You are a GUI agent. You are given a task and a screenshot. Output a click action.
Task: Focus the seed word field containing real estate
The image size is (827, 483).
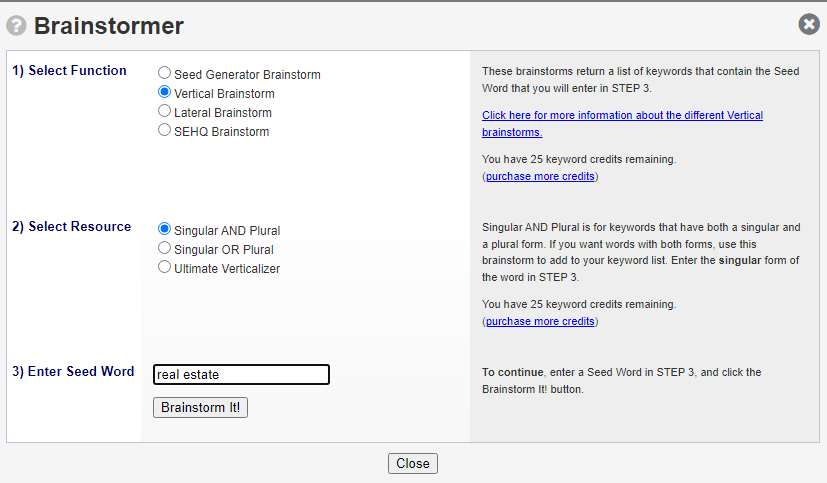242,374
